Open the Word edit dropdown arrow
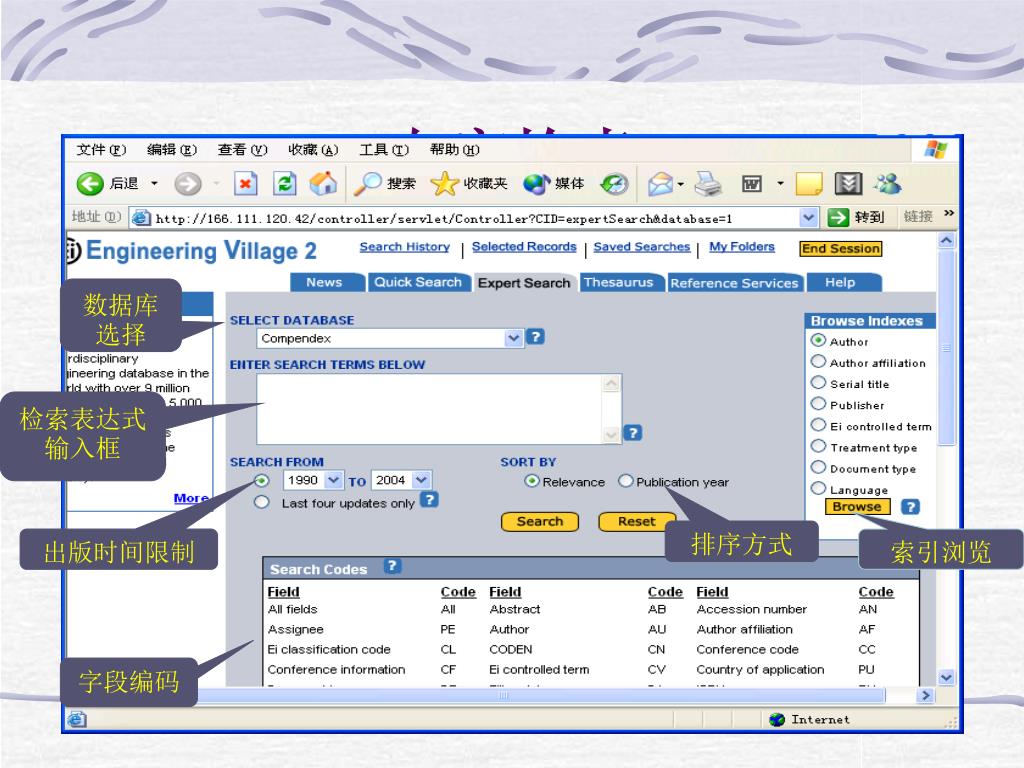The image size is (1024, 768). pyautogui.click(x=780, y=184)
